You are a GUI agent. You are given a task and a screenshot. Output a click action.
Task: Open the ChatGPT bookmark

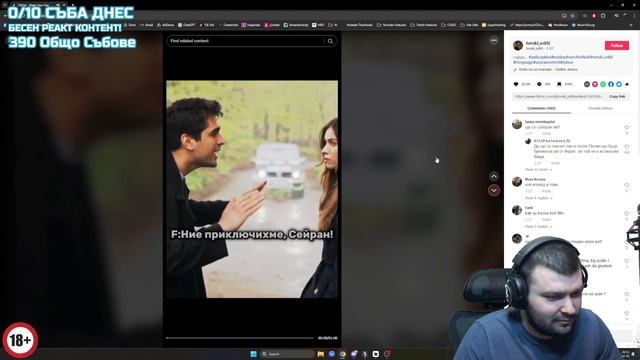point(187,25)
